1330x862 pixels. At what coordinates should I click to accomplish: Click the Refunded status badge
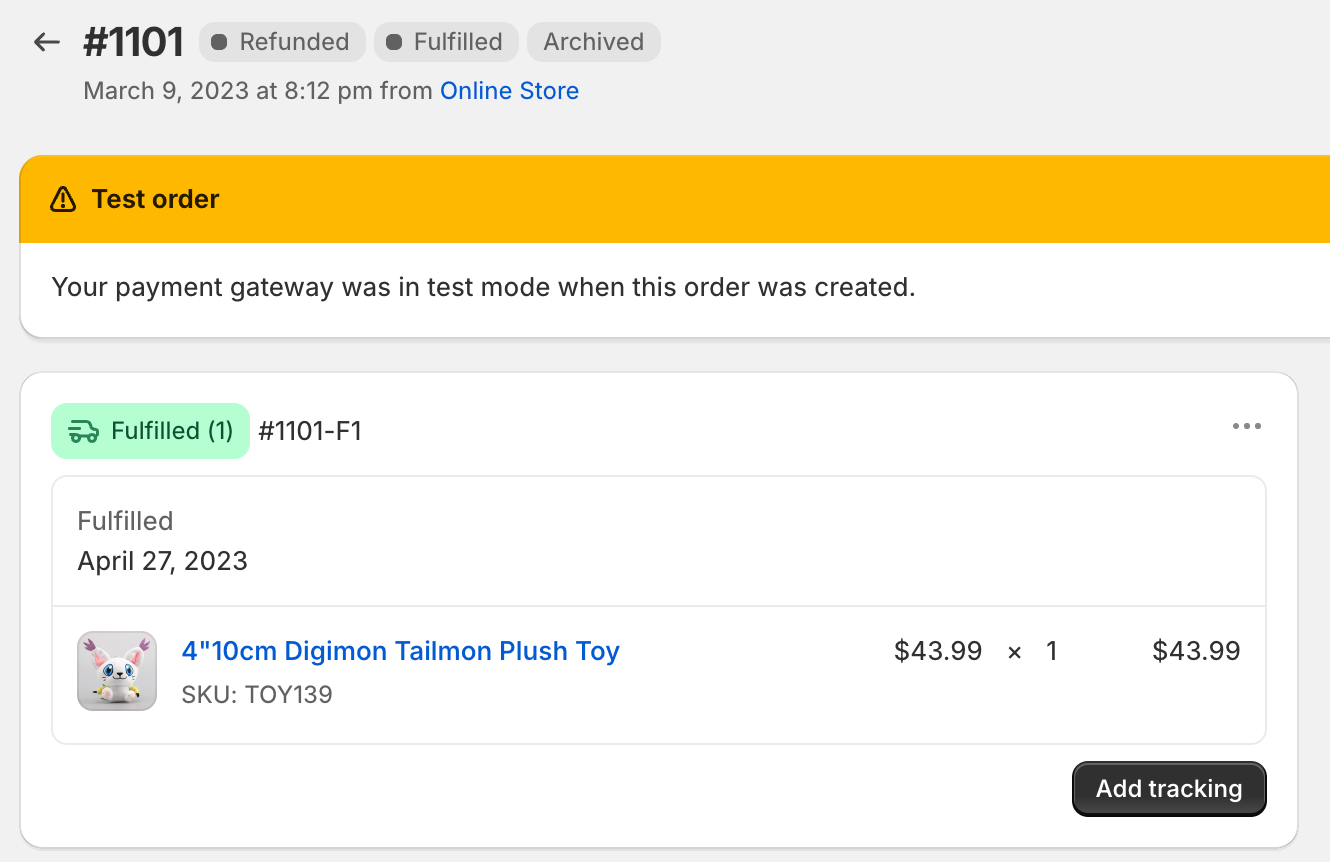point(281,42)
